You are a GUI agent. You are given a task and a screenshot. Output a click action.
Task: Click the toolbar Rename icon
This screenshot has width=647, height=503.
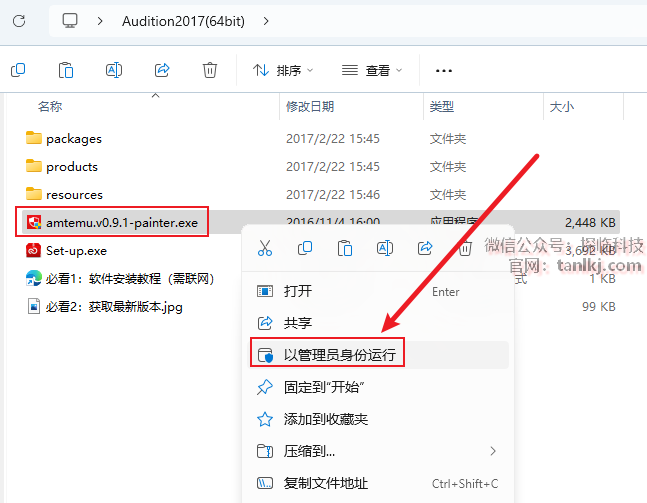[x=114, y=70]
